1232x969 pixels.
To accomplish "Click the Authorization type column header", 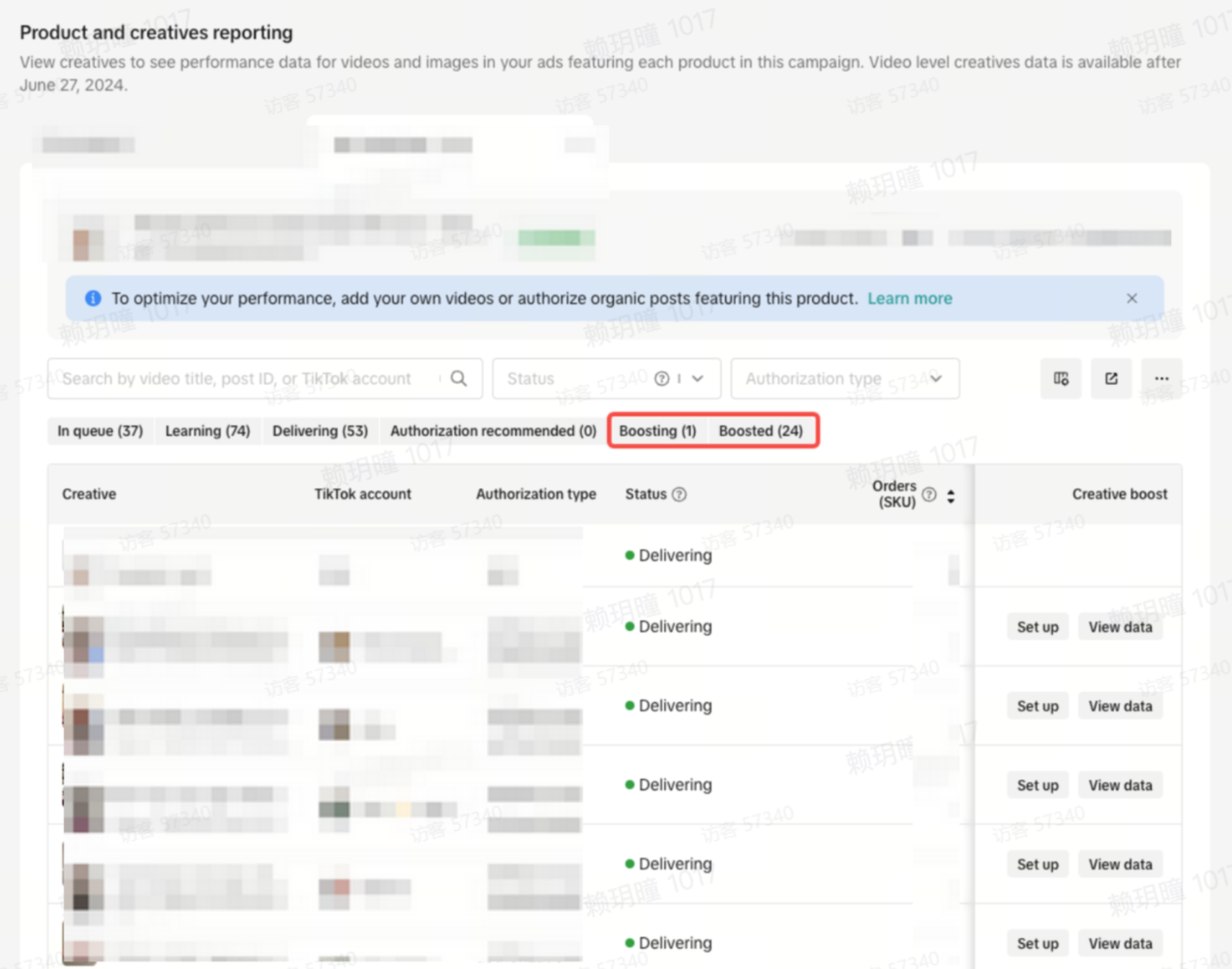I will click(x=536, y=494).
